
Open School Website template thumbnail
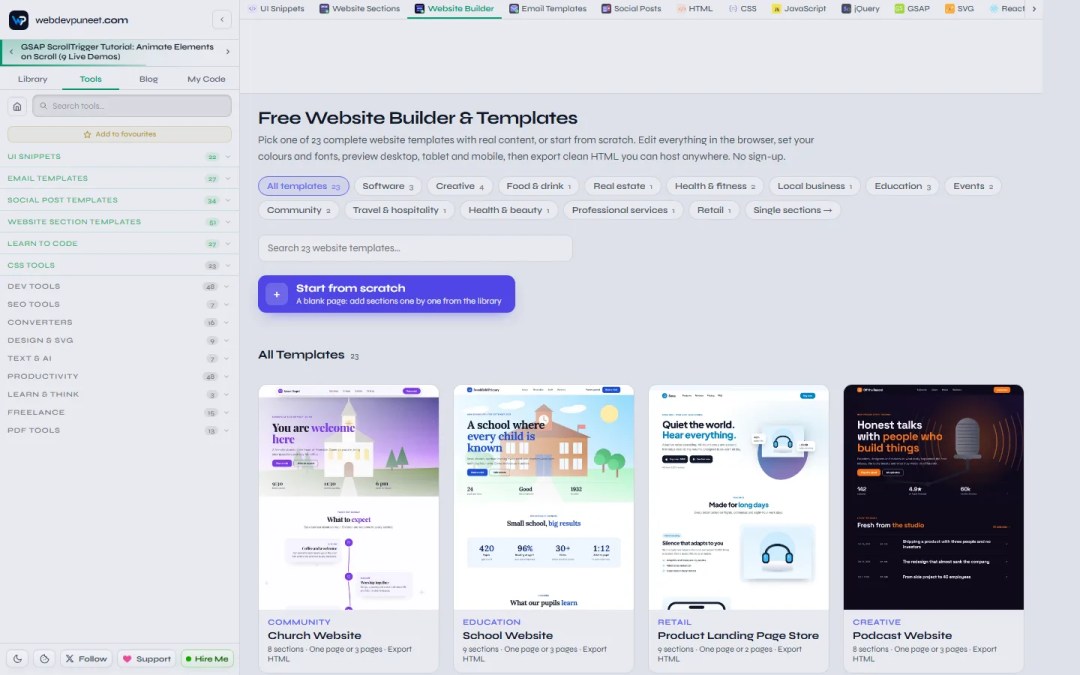[543, 497]
